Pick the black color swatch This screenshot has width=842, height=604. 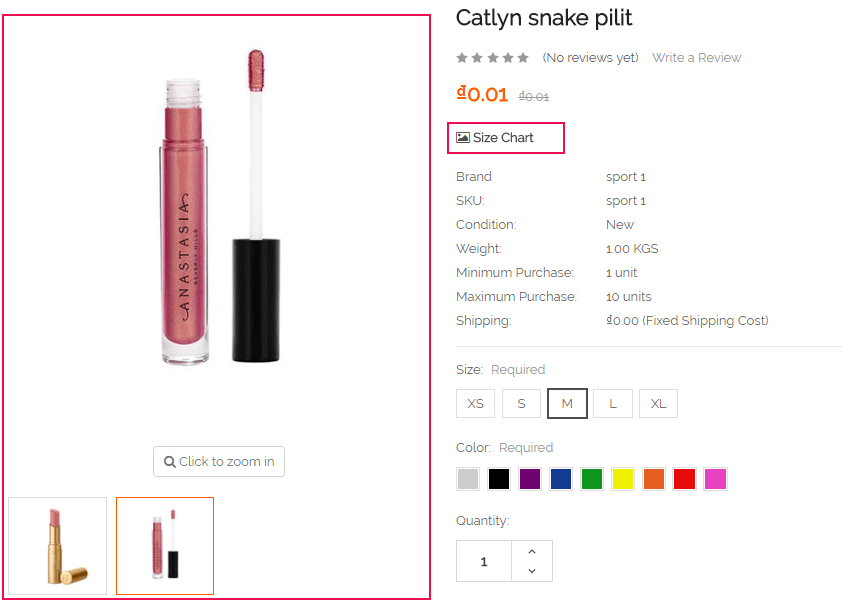[x=499, y=479]
